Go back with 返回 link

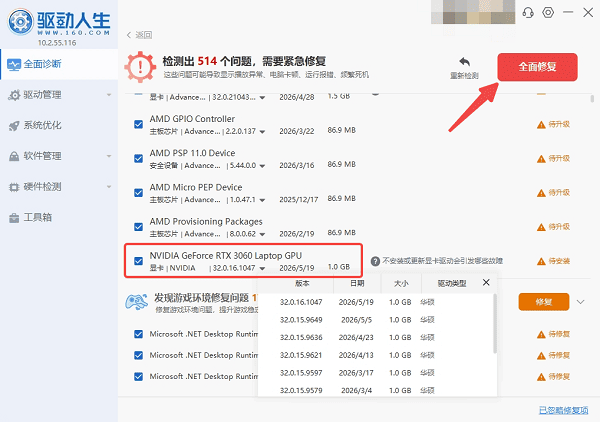[x=139, y=35]
